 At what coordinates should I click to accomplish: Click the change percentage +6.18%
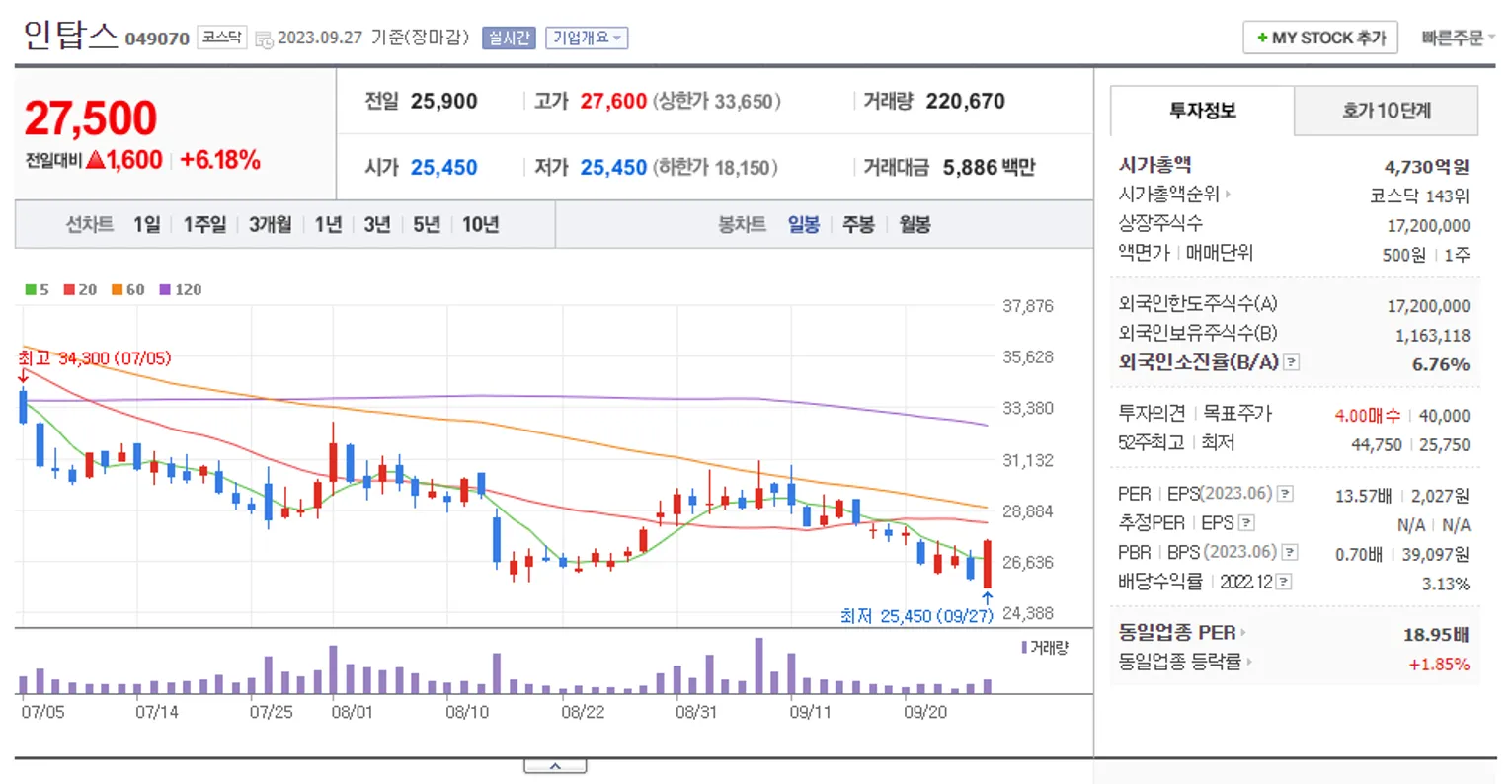coord(219,160)
